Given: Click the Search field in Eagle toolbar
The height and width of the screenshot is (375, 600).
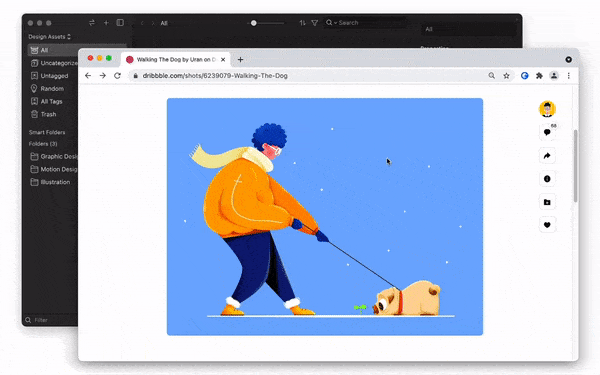Looking at the screenshot, I should point(365,23).
